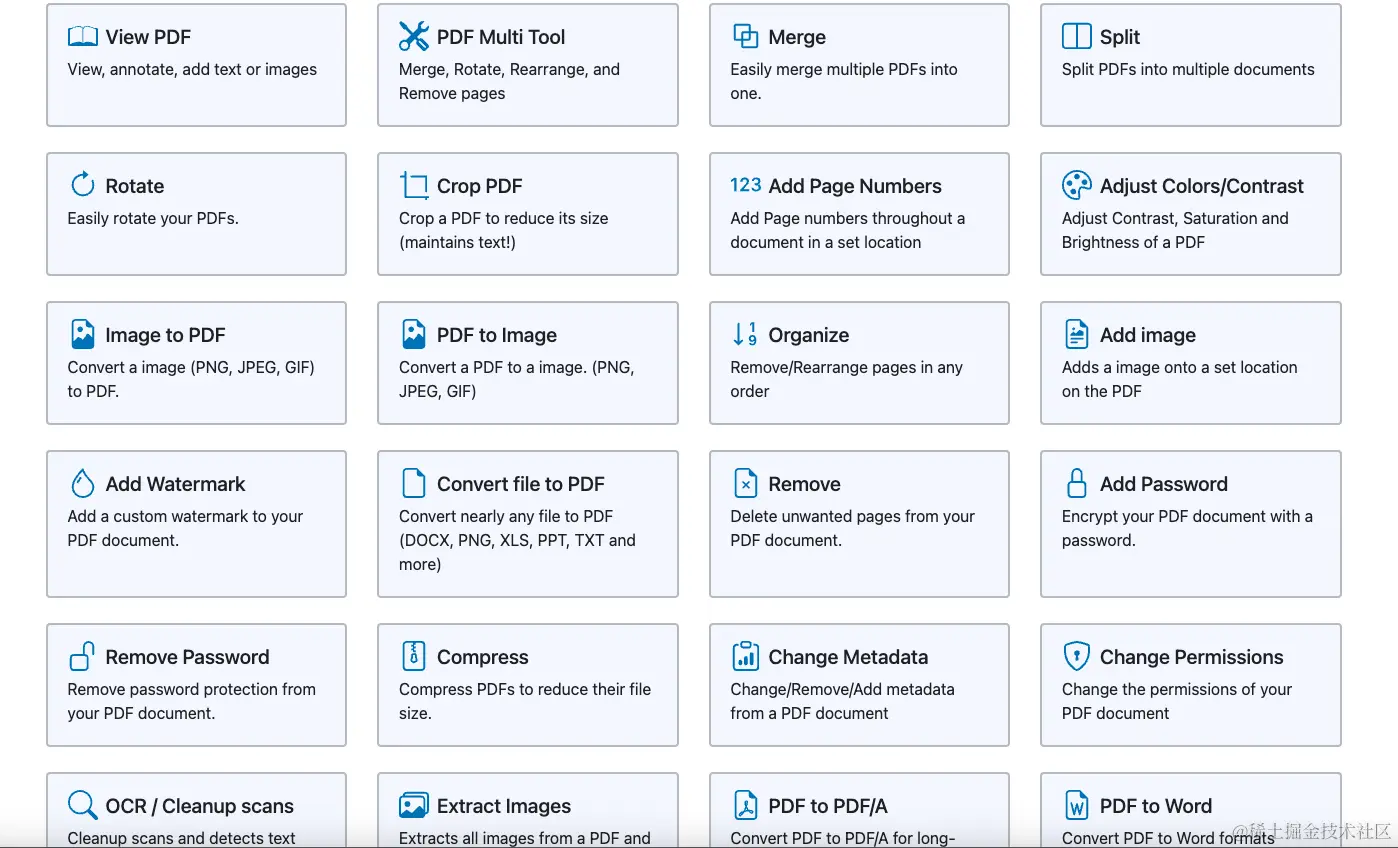The image size is (1398, 848).
Task: Click 'Change/Remove/Add metadata' description text
Action: click(842, 701)
